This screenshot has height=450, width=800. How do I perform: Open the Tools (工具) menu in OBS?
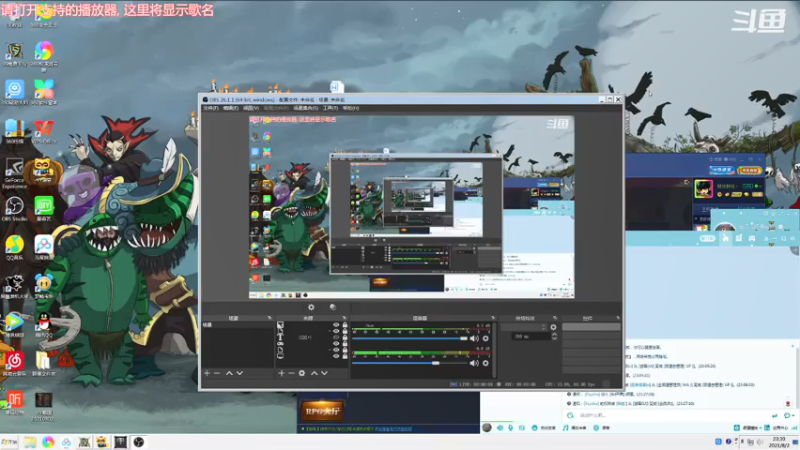[330, 108]
